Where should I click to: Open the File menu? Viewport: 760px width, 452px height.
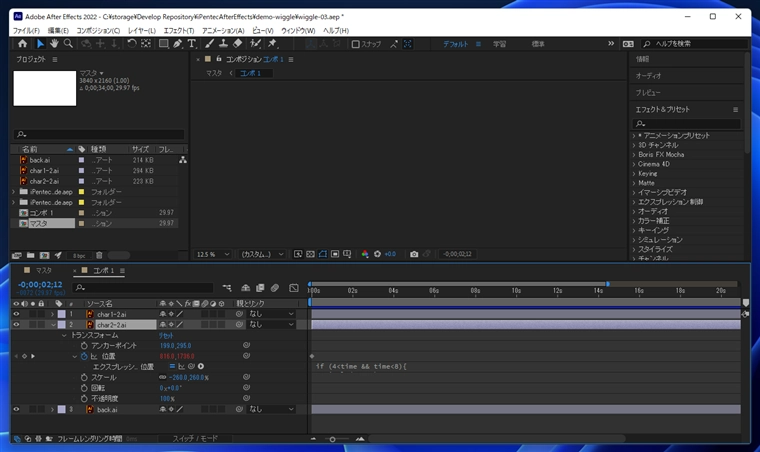click(26, 31)
